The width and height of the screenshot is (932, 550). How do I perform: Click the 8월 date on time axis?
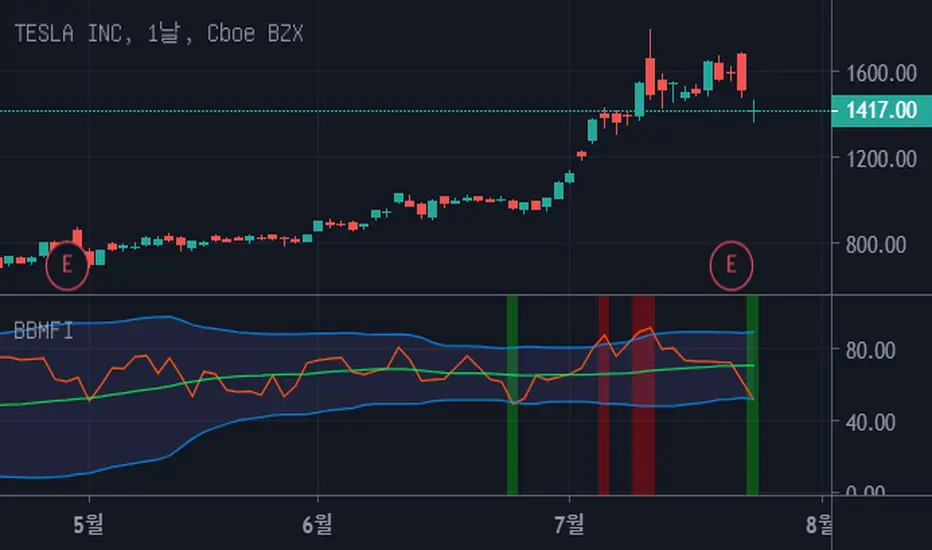point(819,524)
